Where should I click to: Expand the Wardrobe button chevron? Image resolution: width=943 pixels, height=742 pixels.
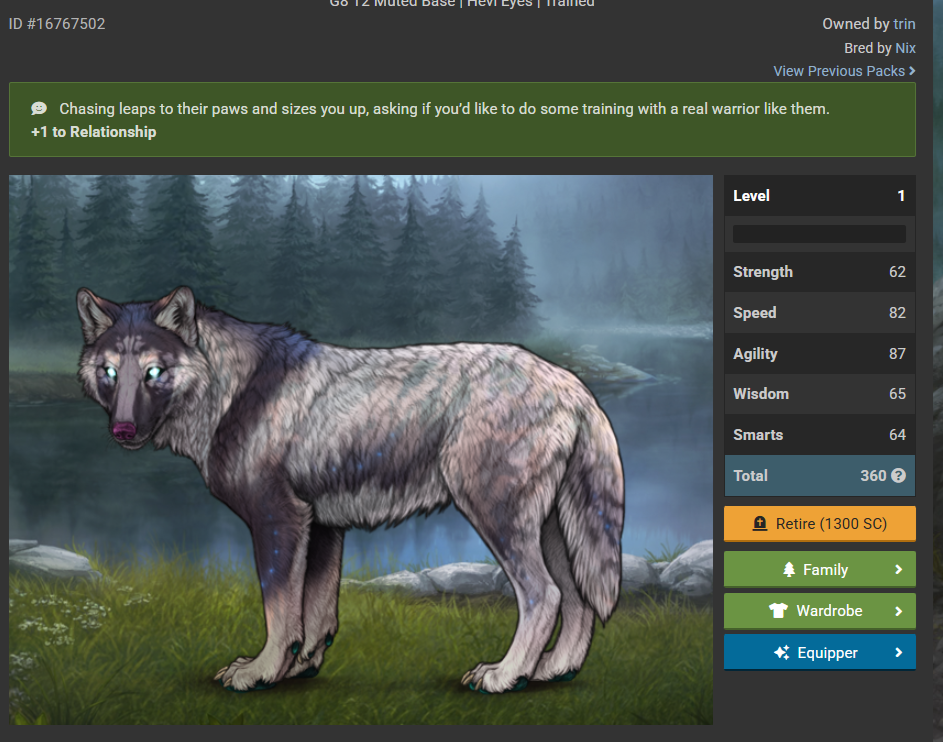898,611
